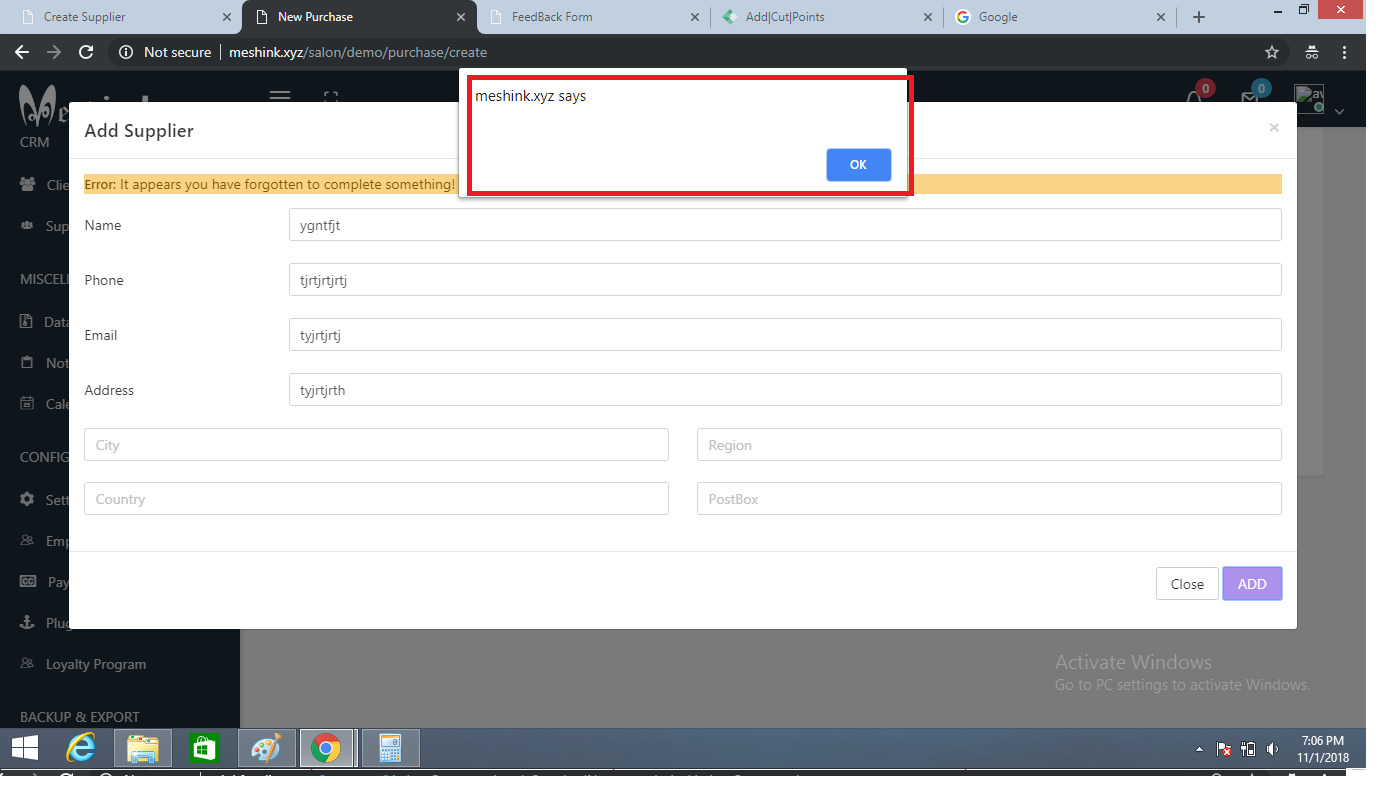
Task: Open Windows Store from taskbar
Action: point(204,748)
